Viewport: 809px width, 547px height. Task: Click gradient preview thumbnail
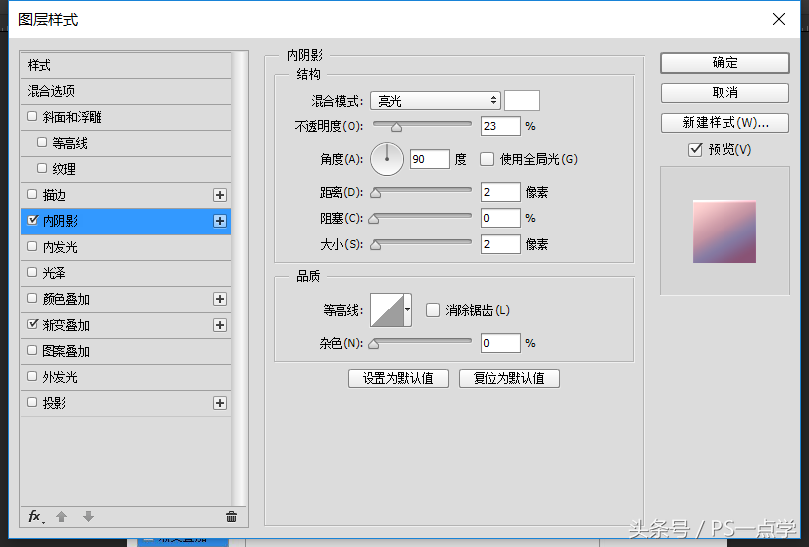coord(724,232)
